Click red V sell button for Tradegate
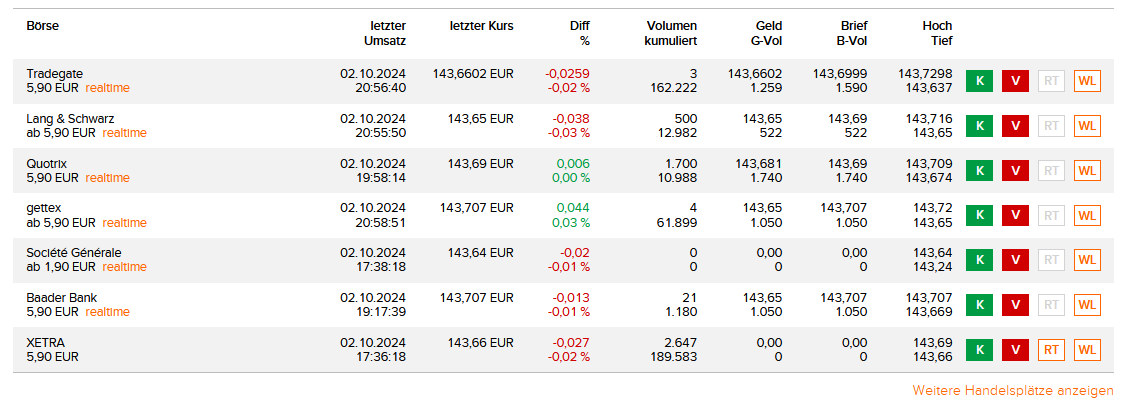The image size is (1130, 405). tap(1015, 81)
